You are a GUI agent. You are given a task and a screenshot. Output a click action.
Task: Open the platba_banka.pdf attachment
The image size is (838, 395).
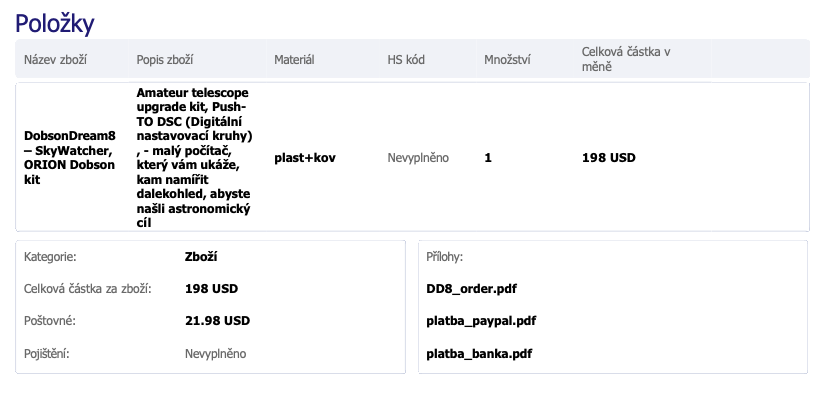479,354
